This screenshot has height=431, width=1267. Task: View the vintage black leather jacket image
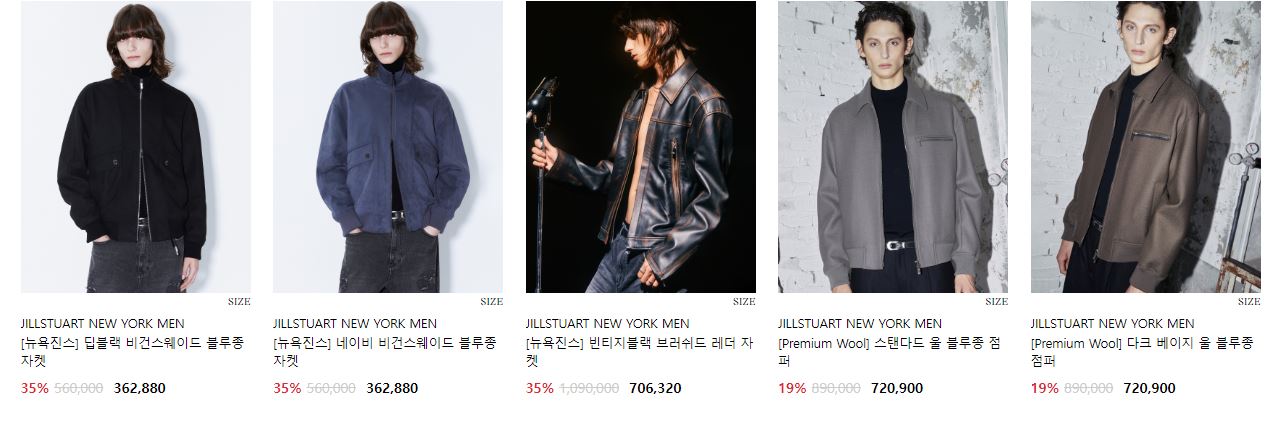pos(641,147)
